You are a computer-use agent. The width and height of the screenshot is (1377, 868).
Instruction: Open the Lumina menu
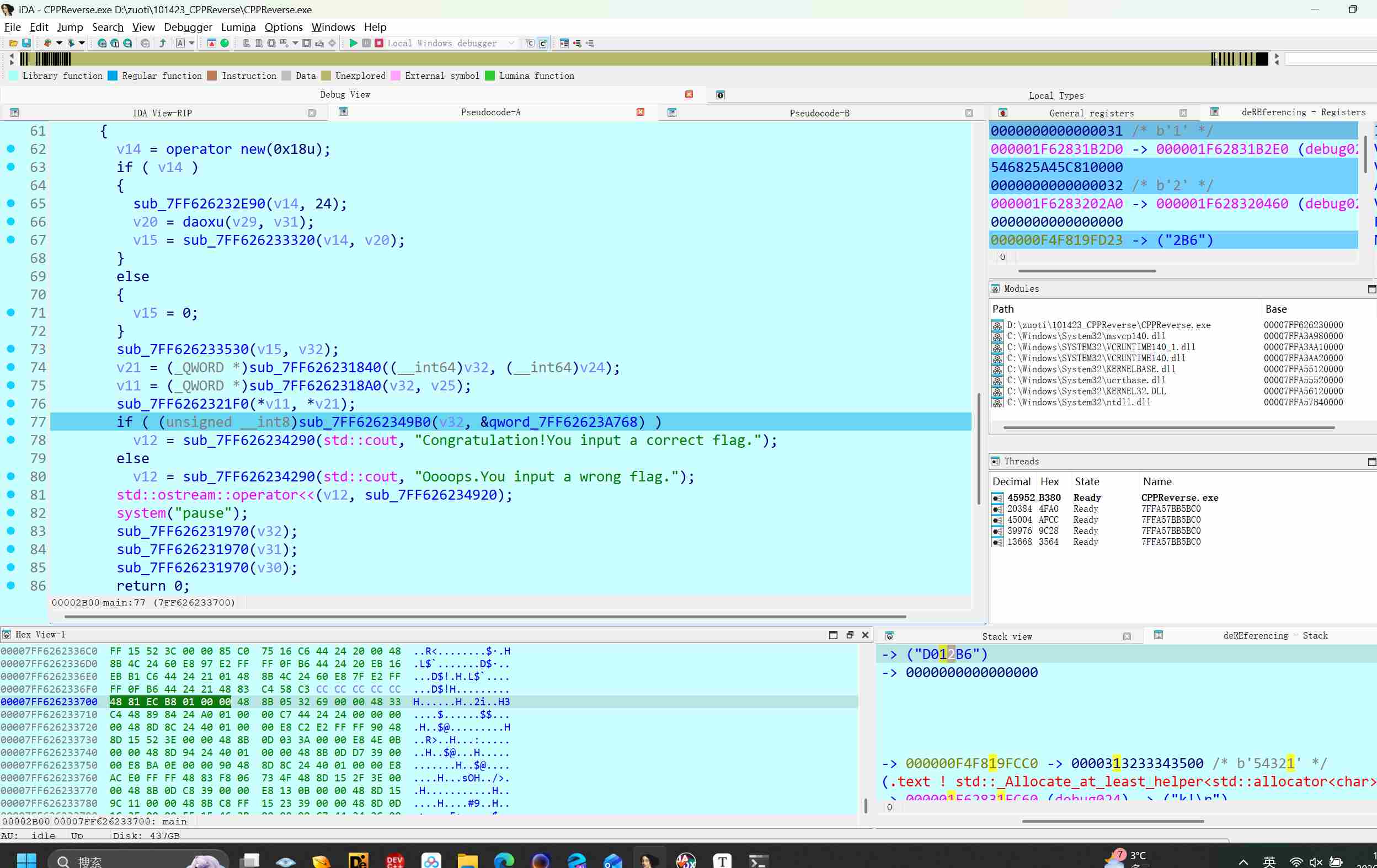click(x=238, y=27)
